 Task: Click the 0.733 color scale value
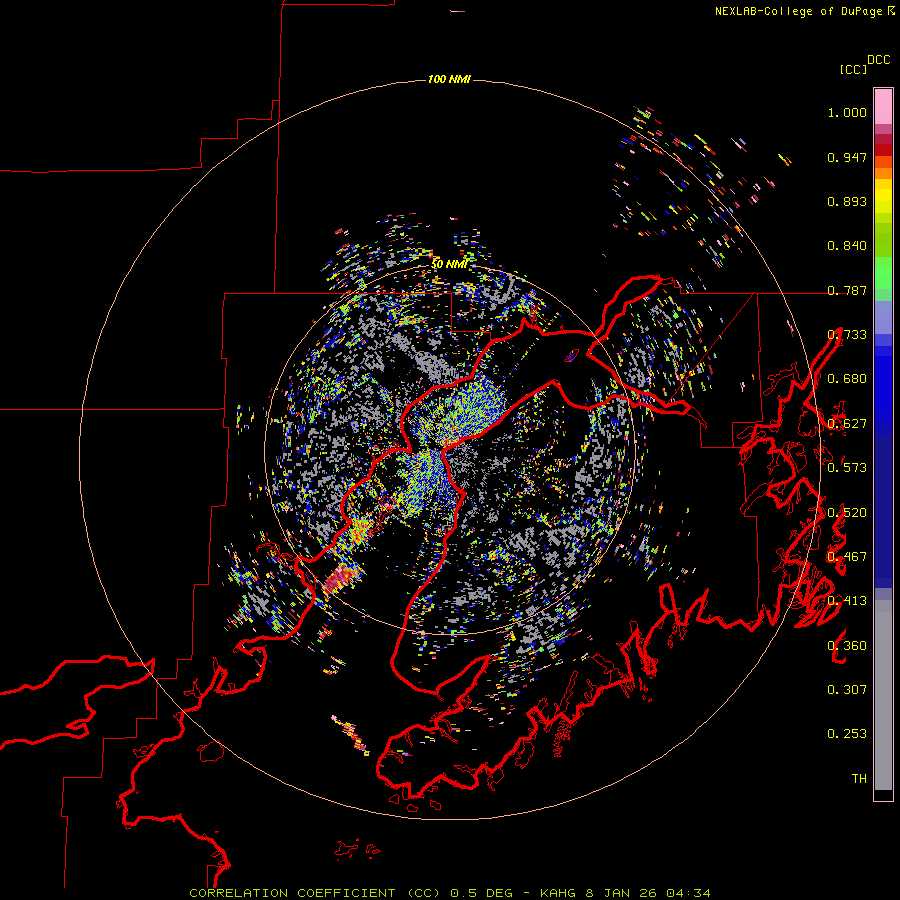point(847,335)
